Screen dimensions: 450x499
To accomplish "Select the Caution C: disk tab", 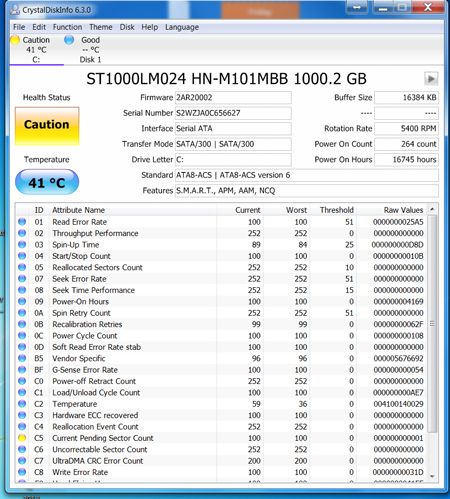I will pyautogui.click(x=36, y=50).
